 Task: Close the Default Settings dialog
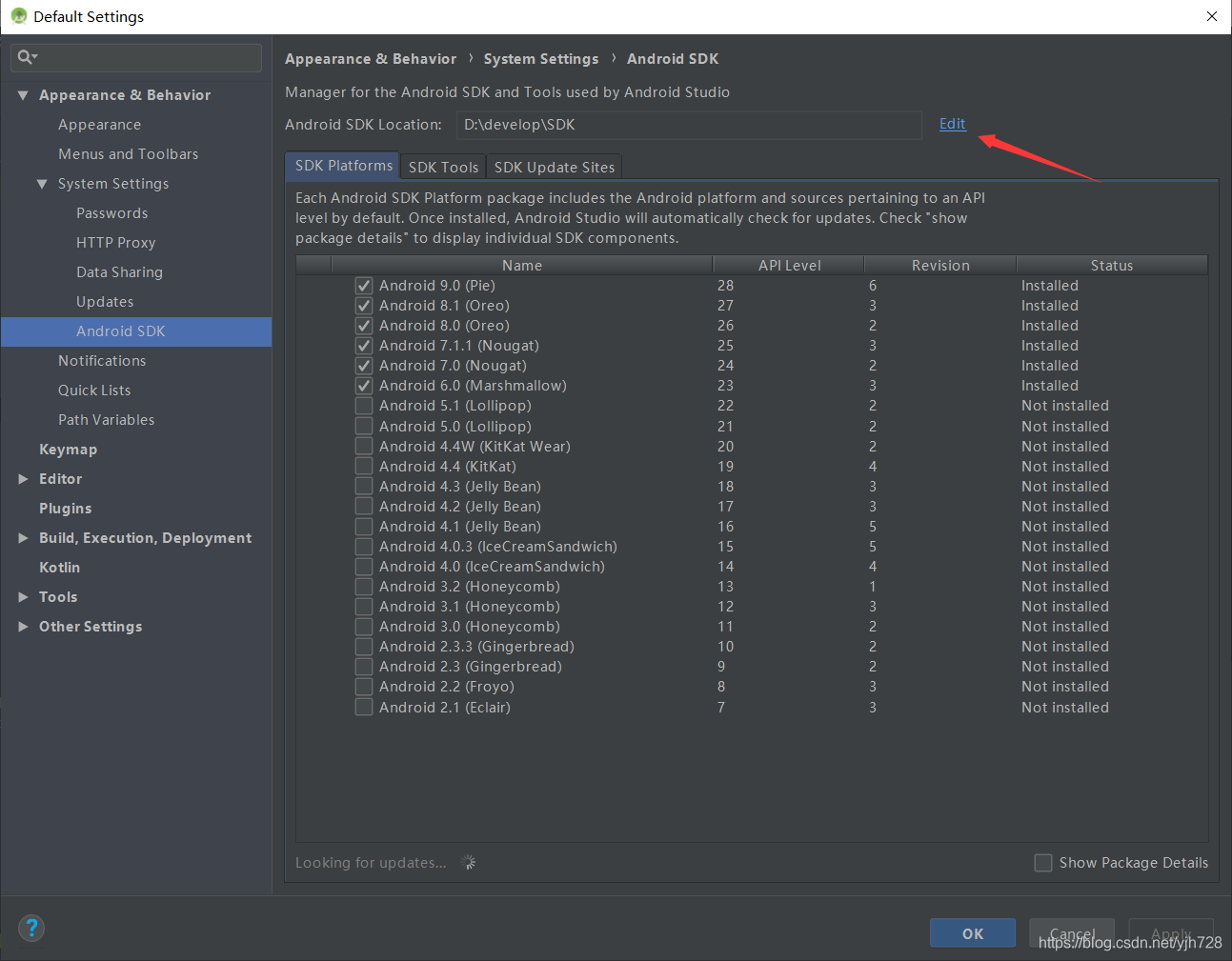point(1212,16)
